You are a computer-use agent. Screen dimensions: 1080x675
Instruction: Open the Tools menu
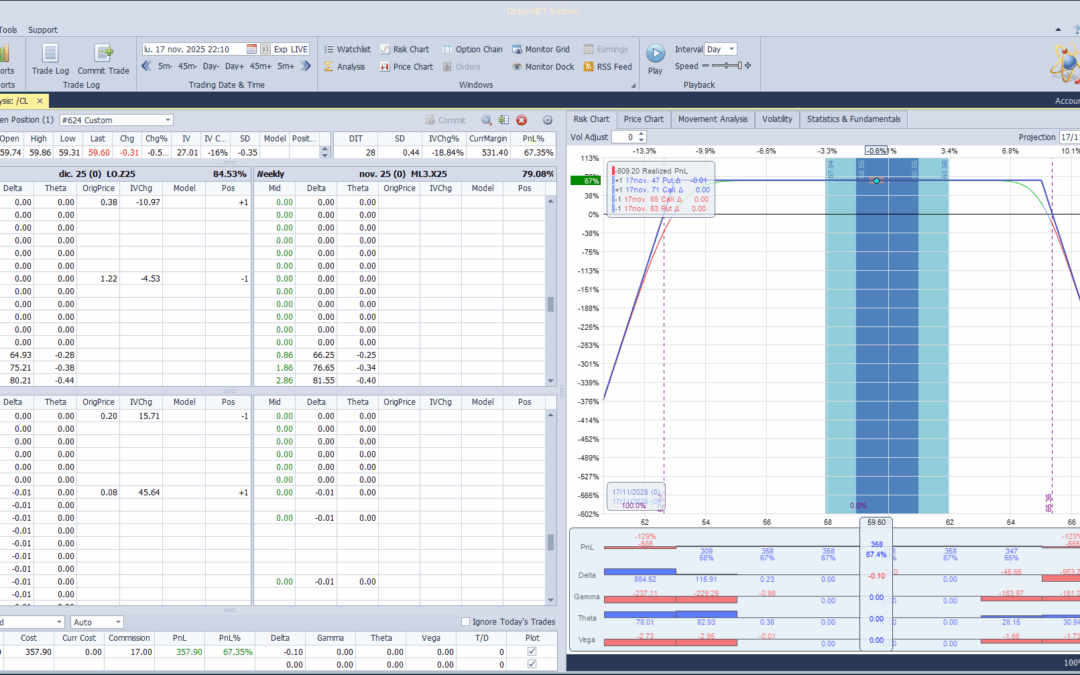8,30
